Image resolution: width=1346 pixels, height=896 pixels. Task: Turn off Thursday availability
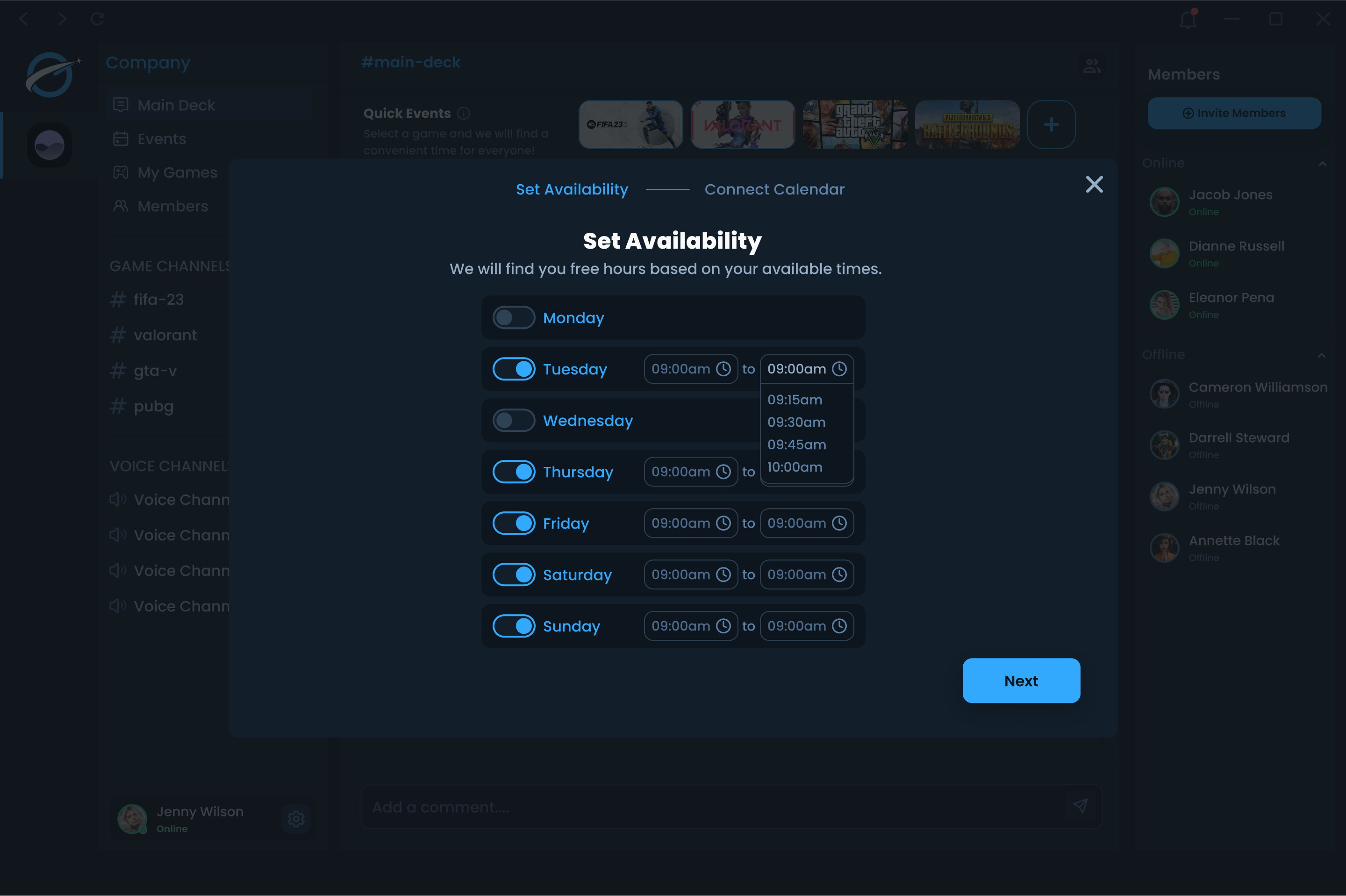[x=514, y=472]
